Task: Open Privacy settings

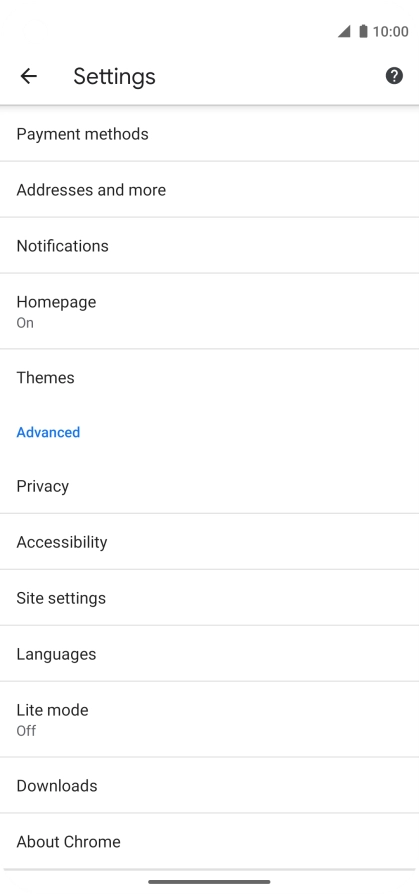Action: pyautogui.click(x=209, y=486)
